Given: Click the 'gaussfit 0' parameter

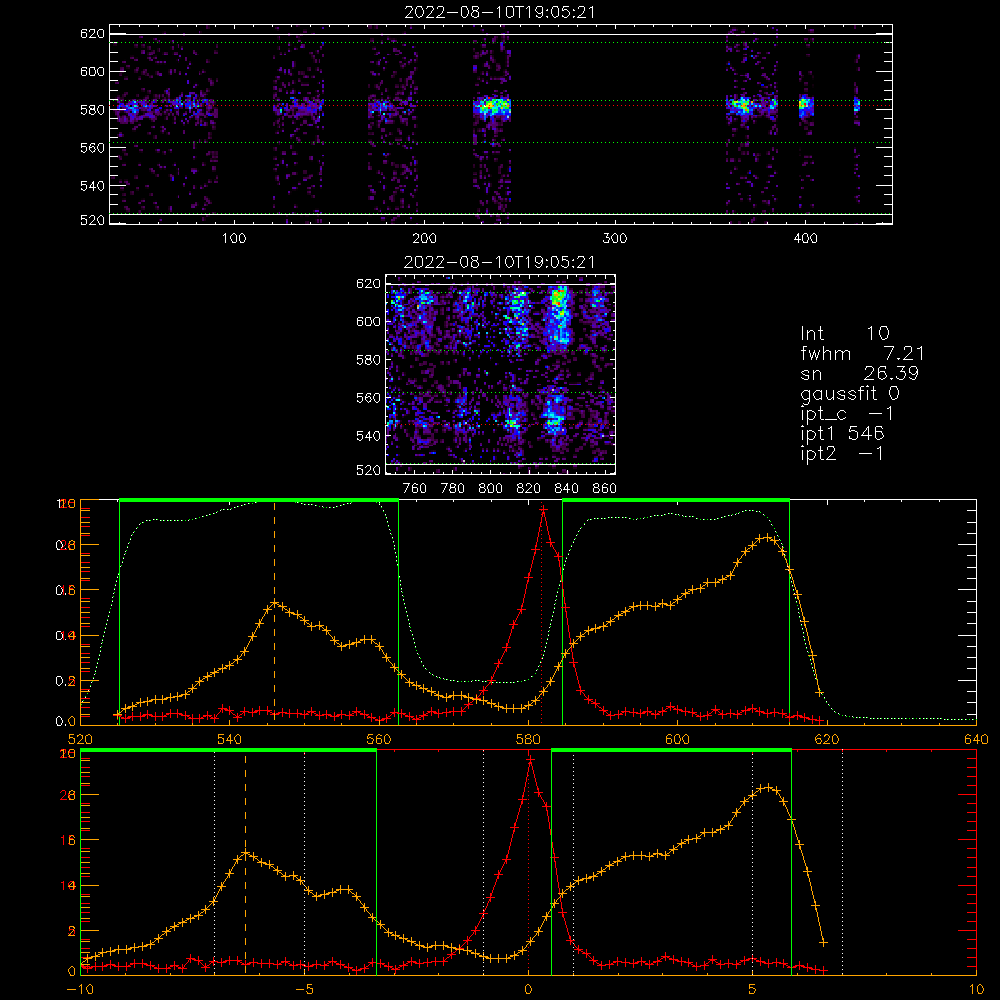Looking at the screenshot, I should (849, 393).
